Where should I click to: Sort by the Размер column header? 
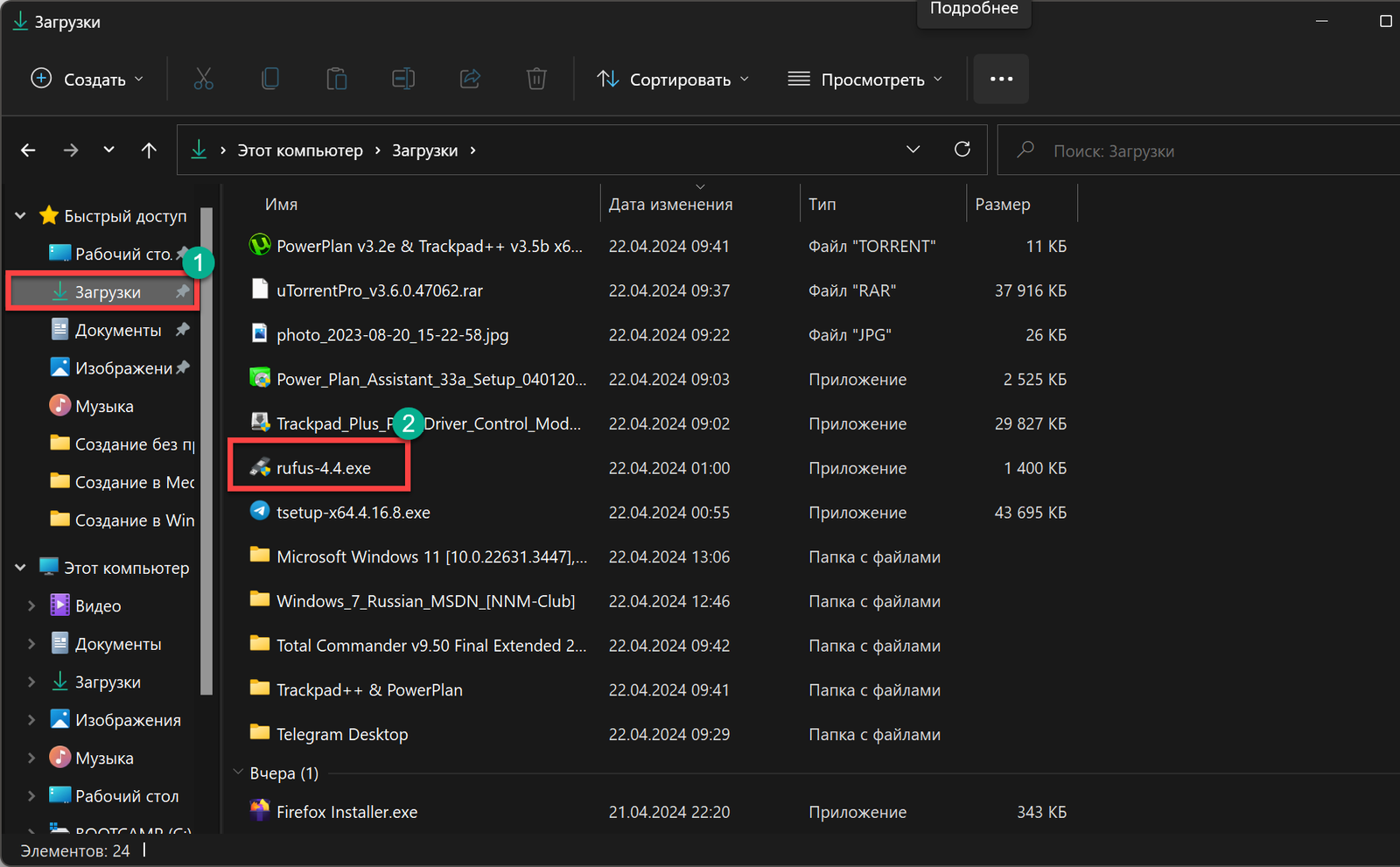tap(1002, 204)
